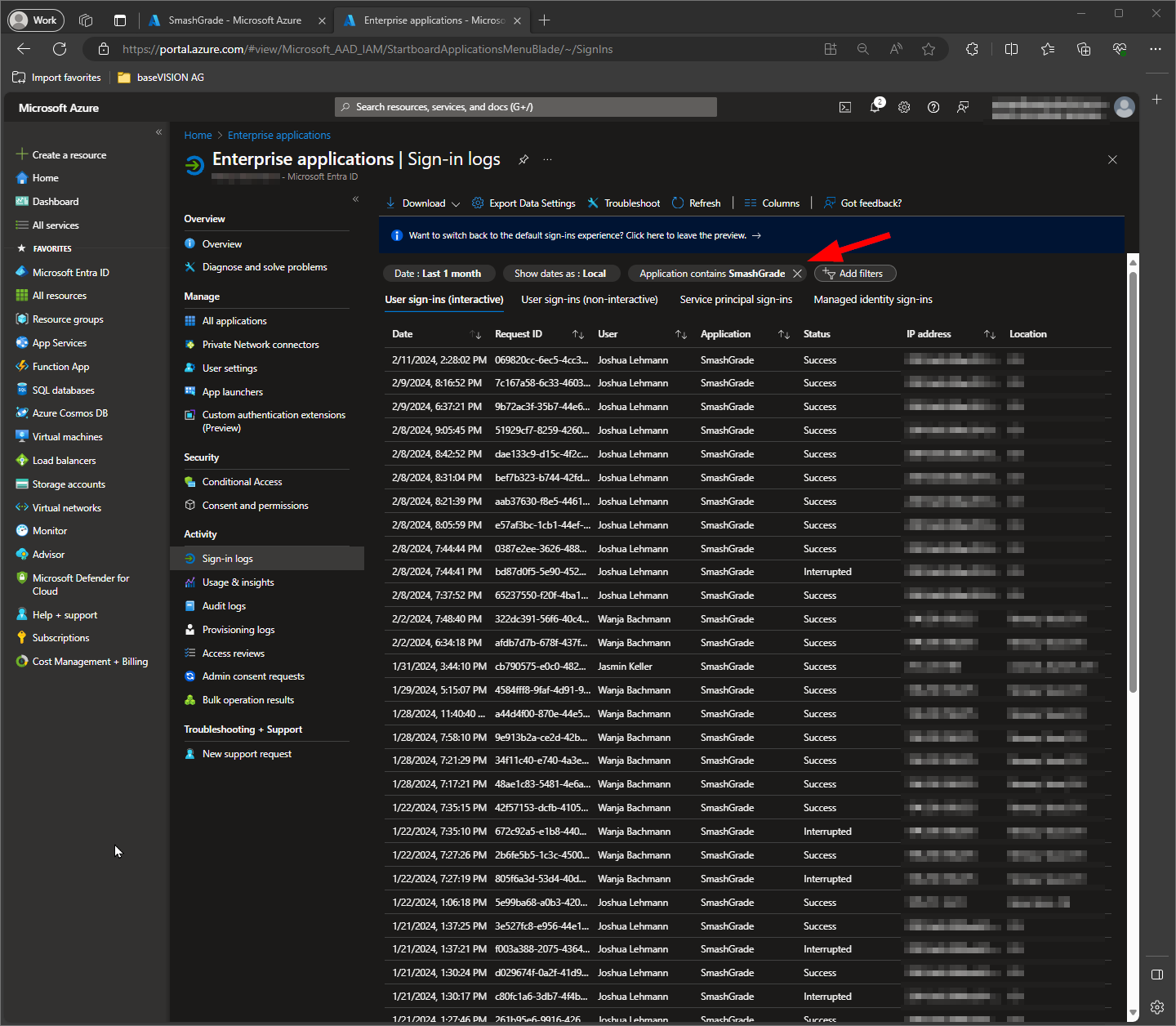Sort by Application column arrows
1176x1026 pixels.
(784, 334)
